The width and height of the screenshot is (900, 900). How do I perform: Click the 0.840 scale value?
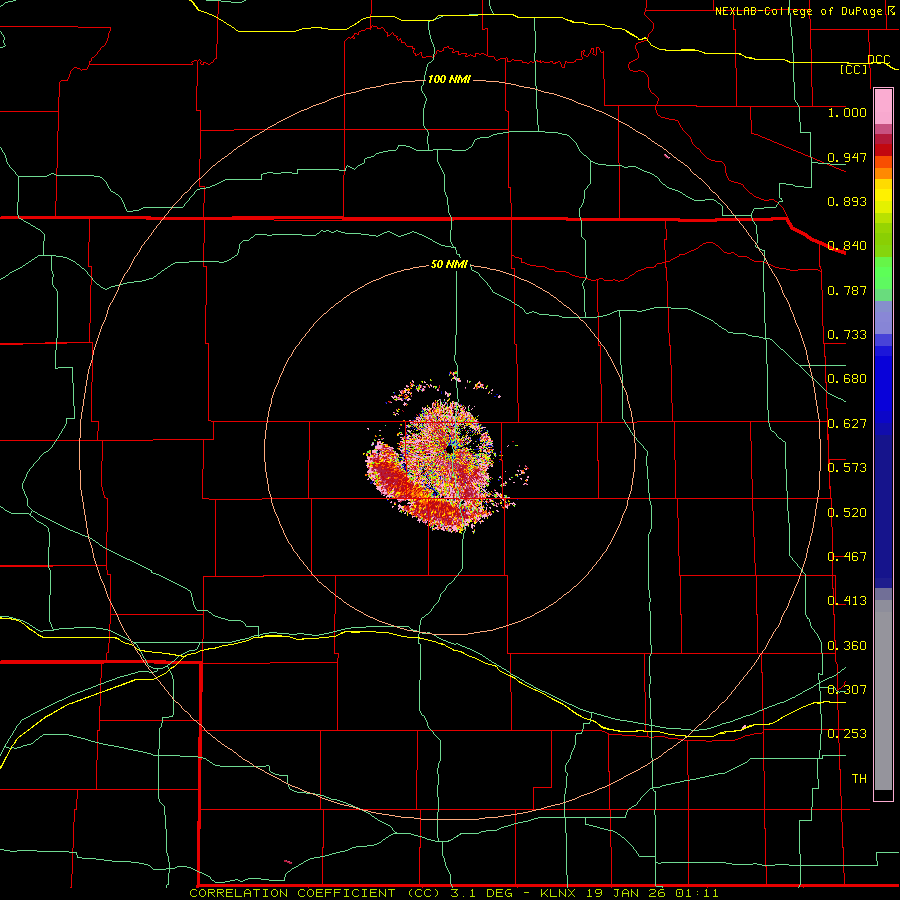pyautogui.click(x=847, y=245)
